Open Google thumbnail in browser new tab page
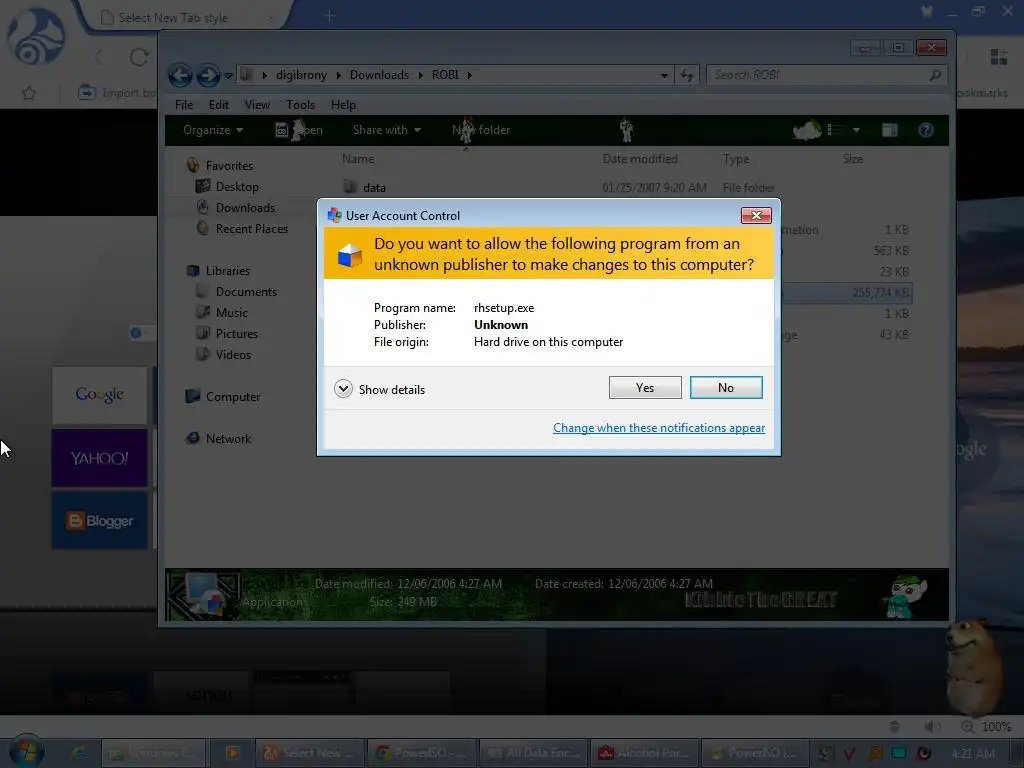 99,394
